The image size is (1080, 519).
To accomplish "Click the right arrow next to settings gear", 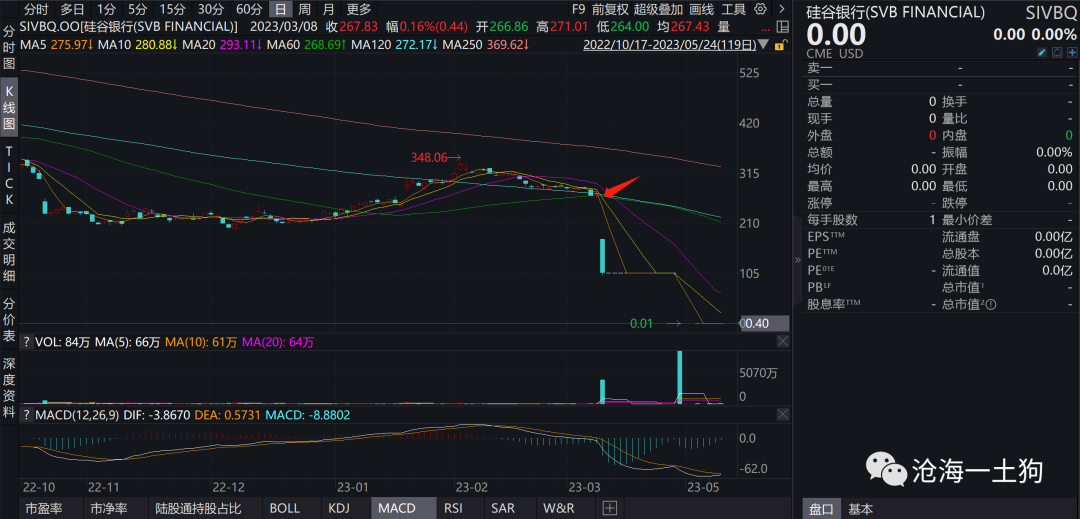I will coord(782,9).
